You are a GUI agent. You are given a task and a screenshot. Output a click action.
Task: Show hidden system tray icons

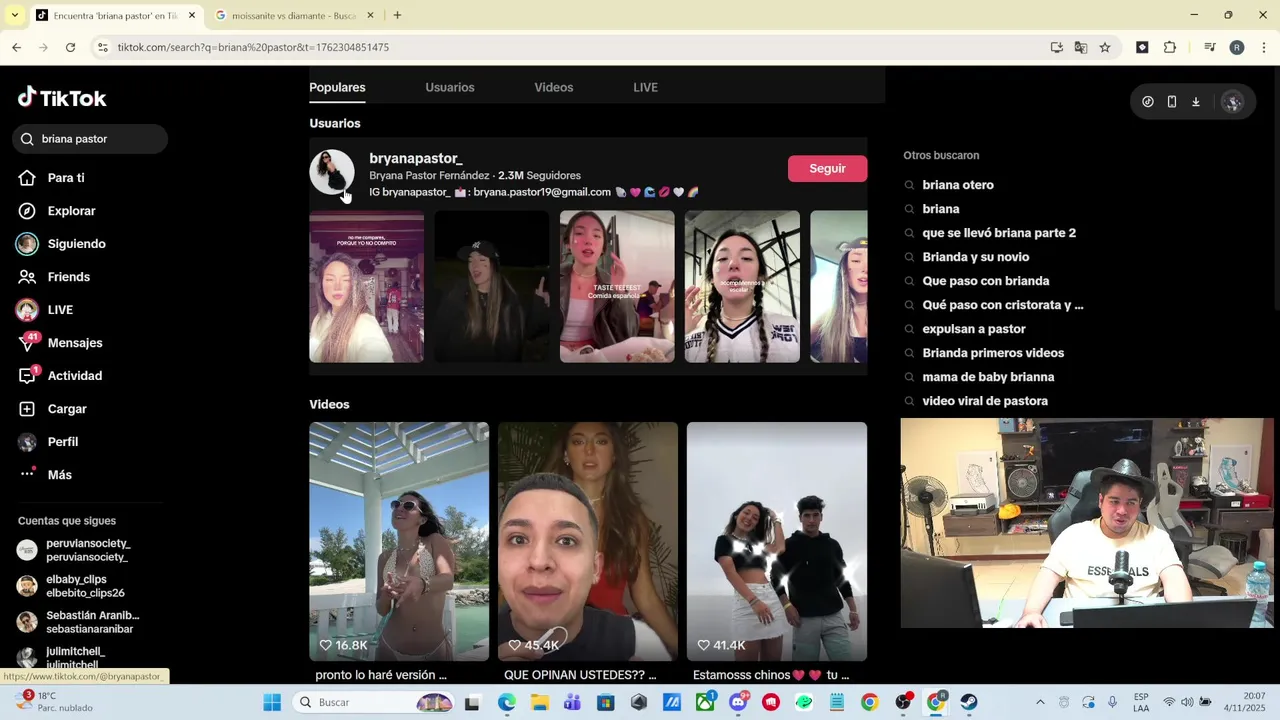[1040, 702]
